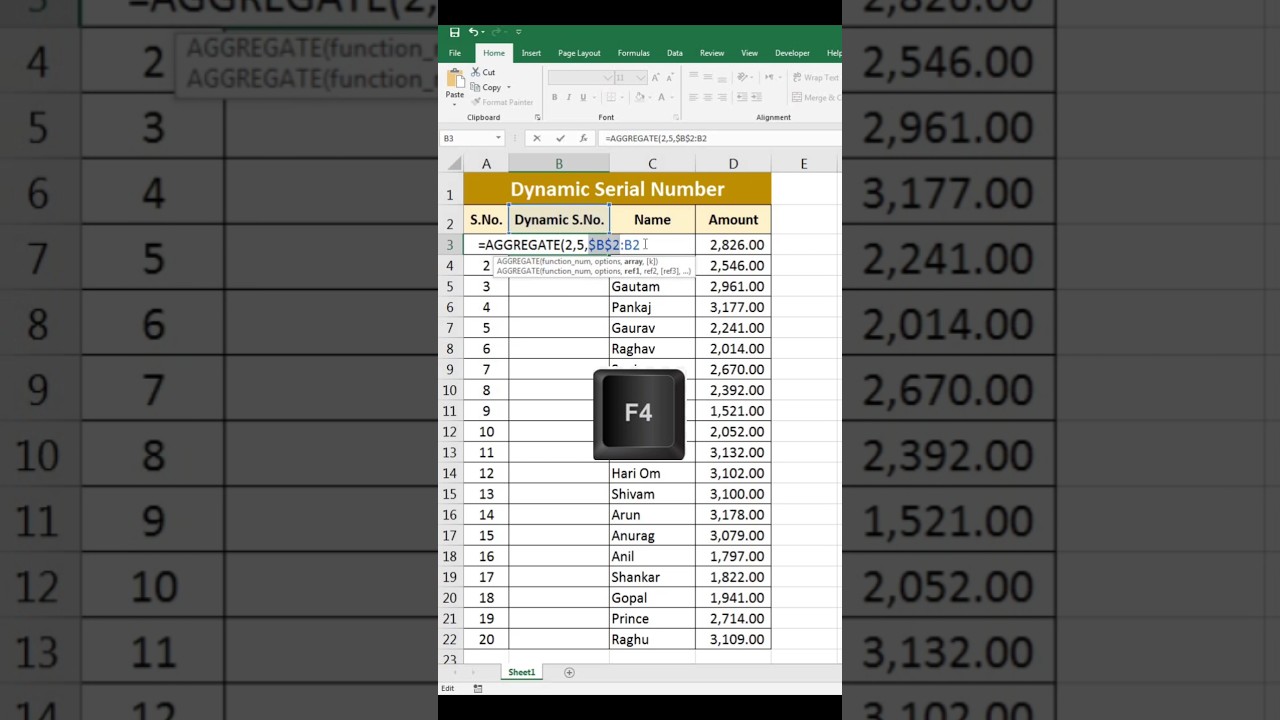This screenshot has height=720, width=1280.
Task: Open the Page Layout tab
Action: (579, 53)
